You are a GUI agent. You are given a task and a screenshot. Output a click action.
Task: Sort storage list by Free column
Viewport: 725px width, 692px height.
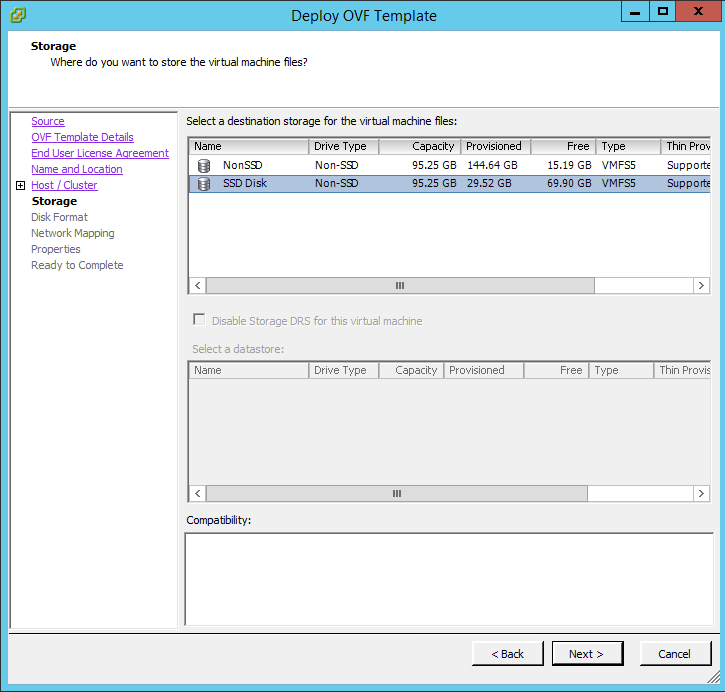click(x=563, y=146)
